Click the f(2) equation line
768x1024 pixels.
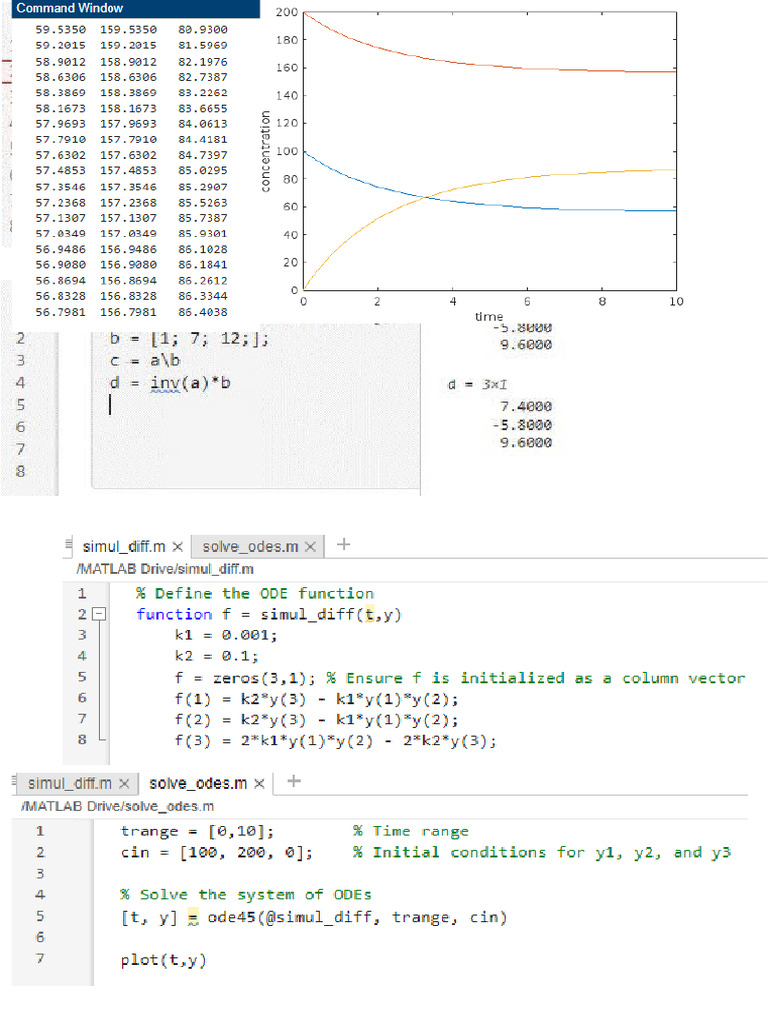click(x=316, y=720)
